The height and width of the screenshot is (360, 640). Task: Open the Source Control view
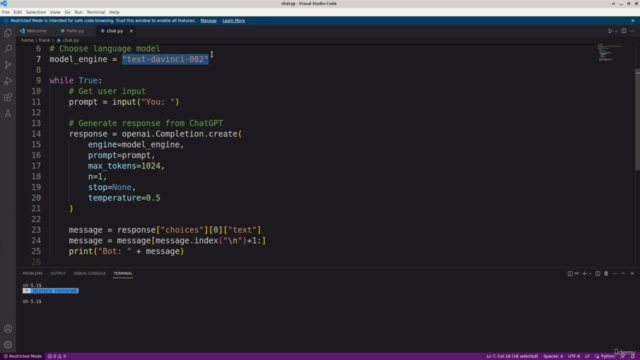[x=8, y=65]
